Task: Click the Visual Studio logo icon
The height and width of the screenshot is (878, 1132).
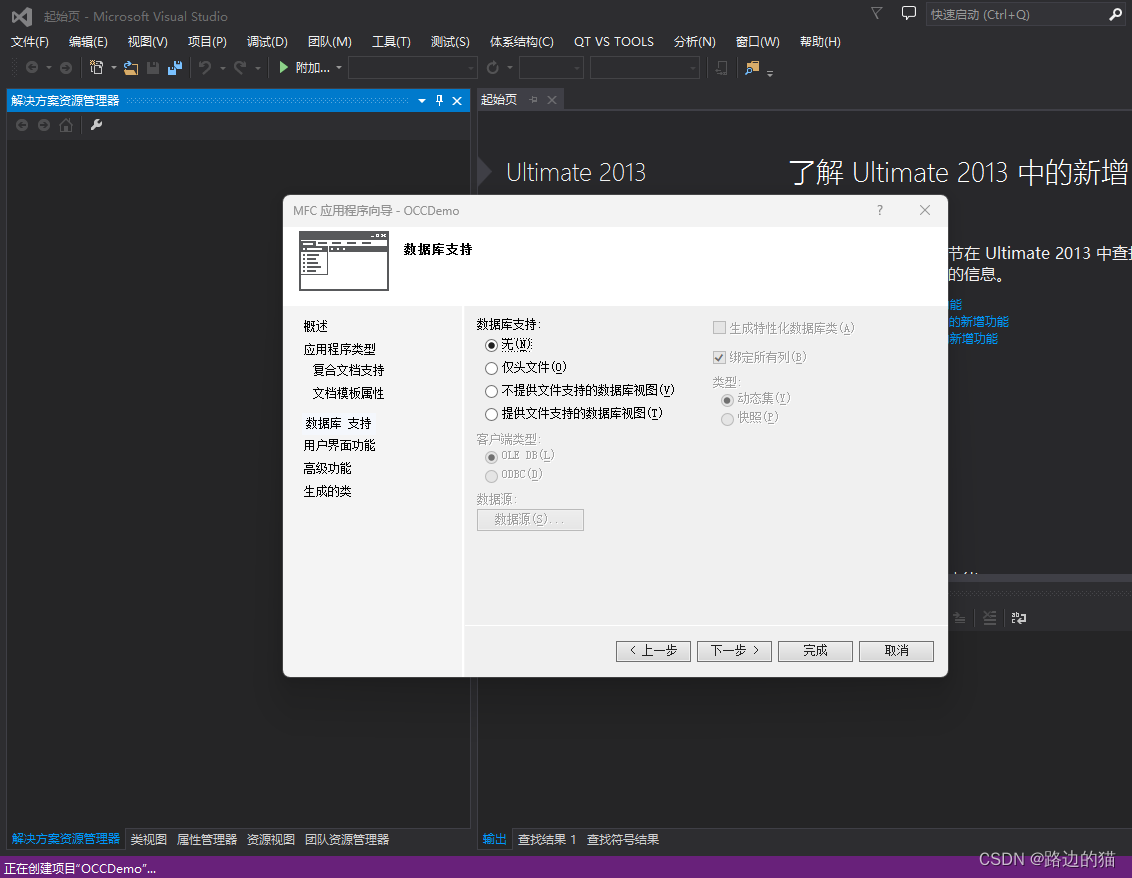Action: [x=22, y=16]
